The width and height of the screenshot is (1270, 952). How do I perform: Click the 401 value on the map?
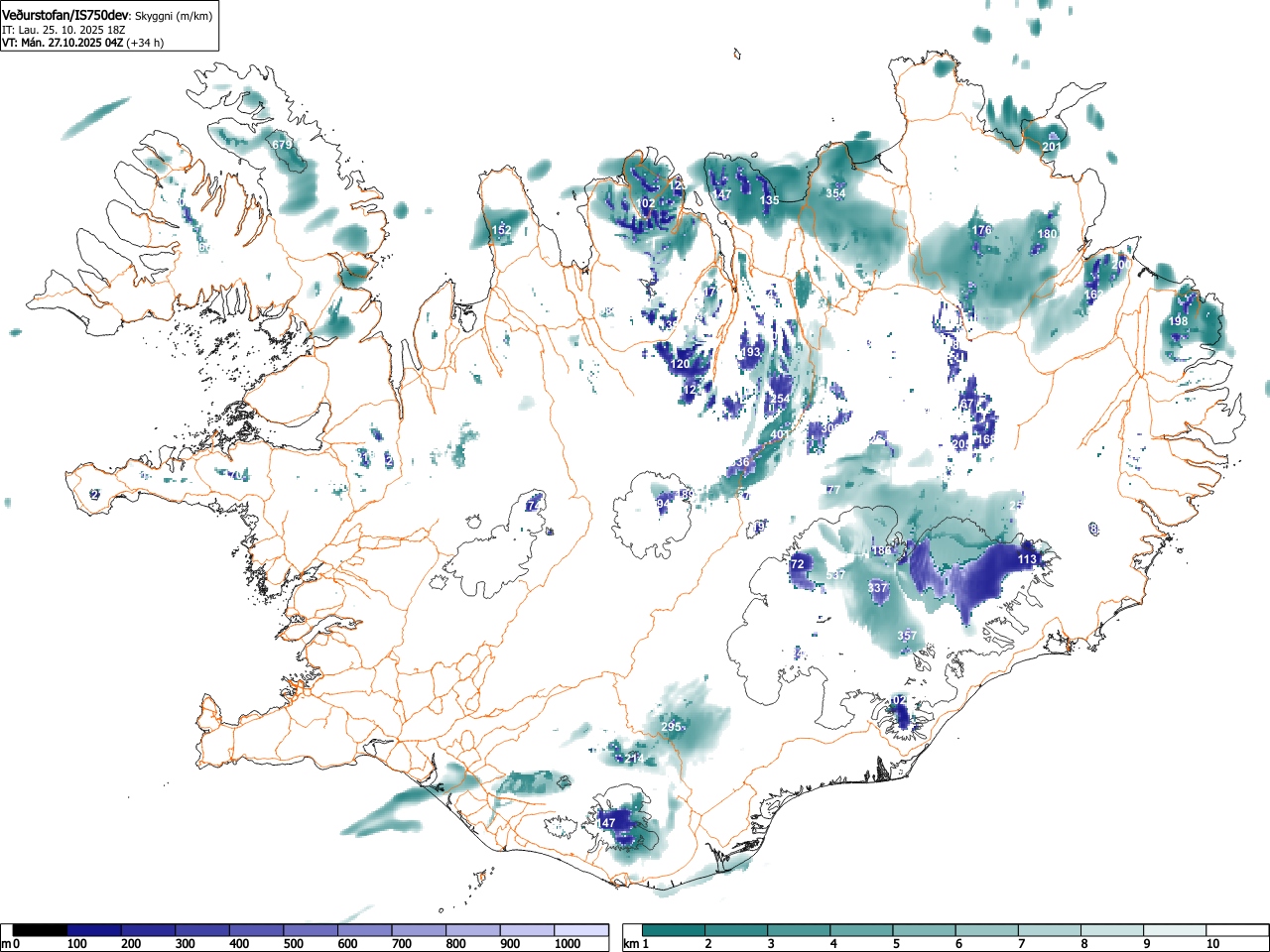[780, 434]
